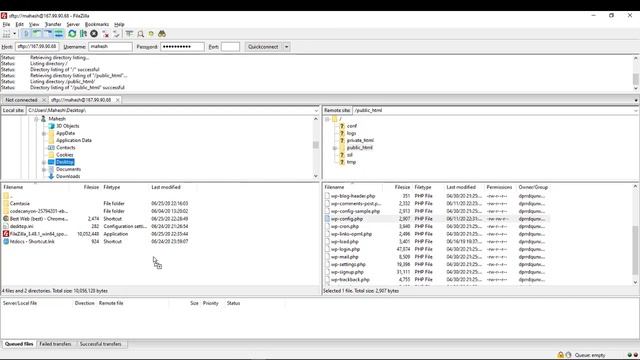
Task: Select the tmp remote folder
Action: pyautogui.click(x=351, y=162)
